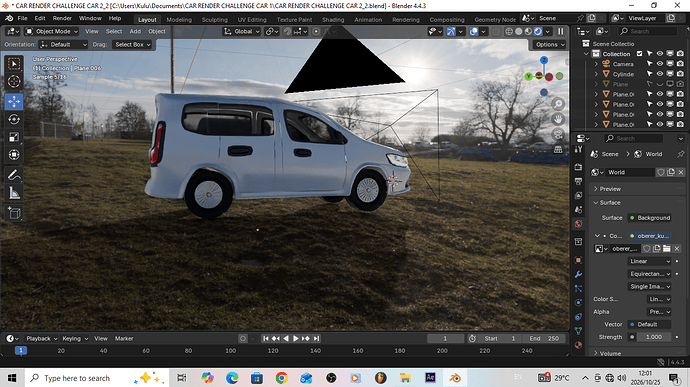Screen dimensions: 690x387
Task: Click the zoom viewport magnifier icon
Action: coord(558,104)
